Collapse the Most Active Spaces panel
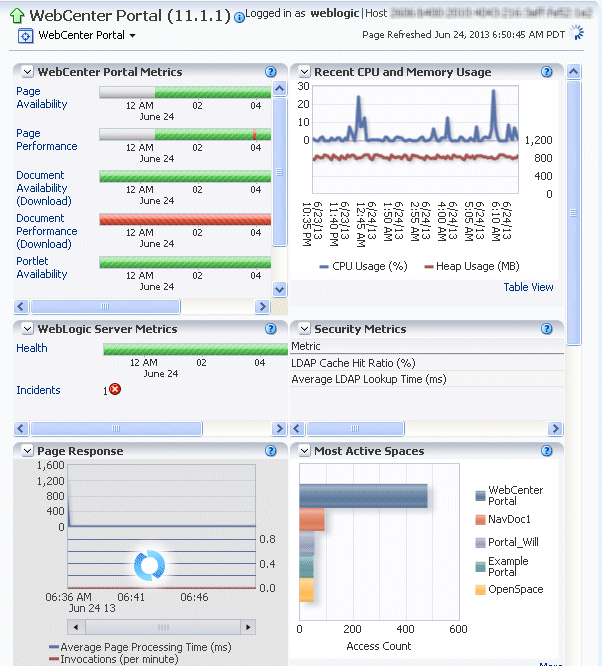This screenshot has width=602, height=666. coord(304,451)
